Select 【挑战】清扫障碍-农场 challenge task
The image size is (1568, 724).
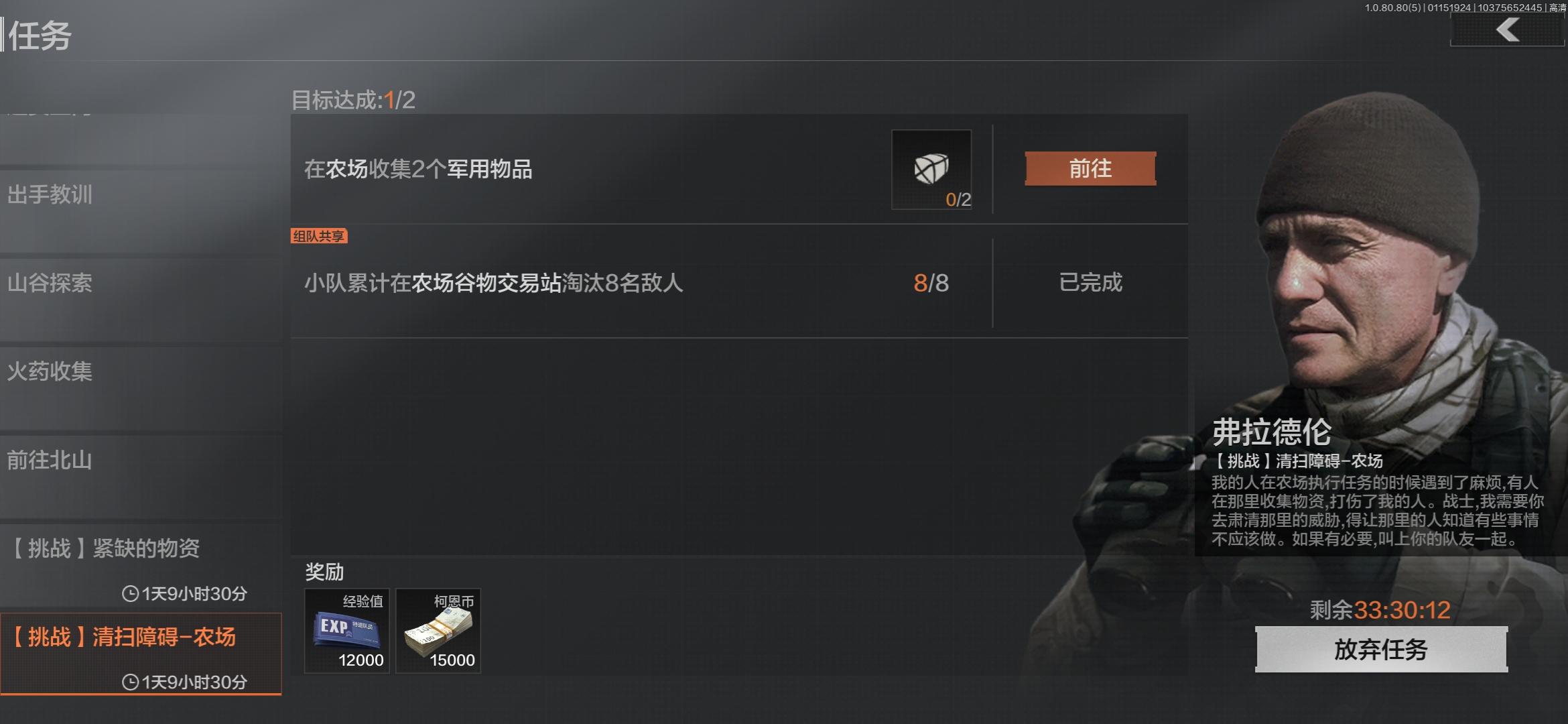pyautogui.click(x=141, y=654)
